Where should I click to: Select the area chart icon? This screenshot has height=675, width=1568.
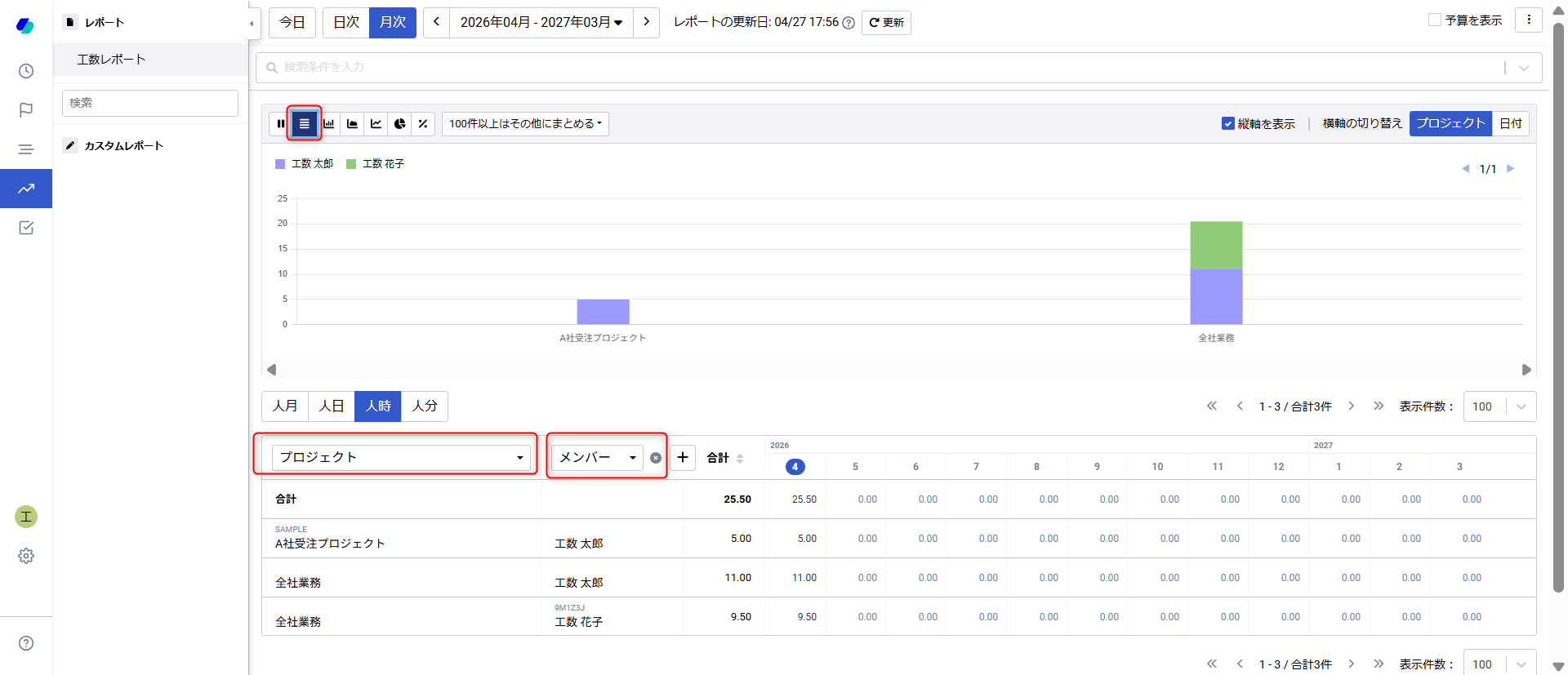[x=352, y=124]
